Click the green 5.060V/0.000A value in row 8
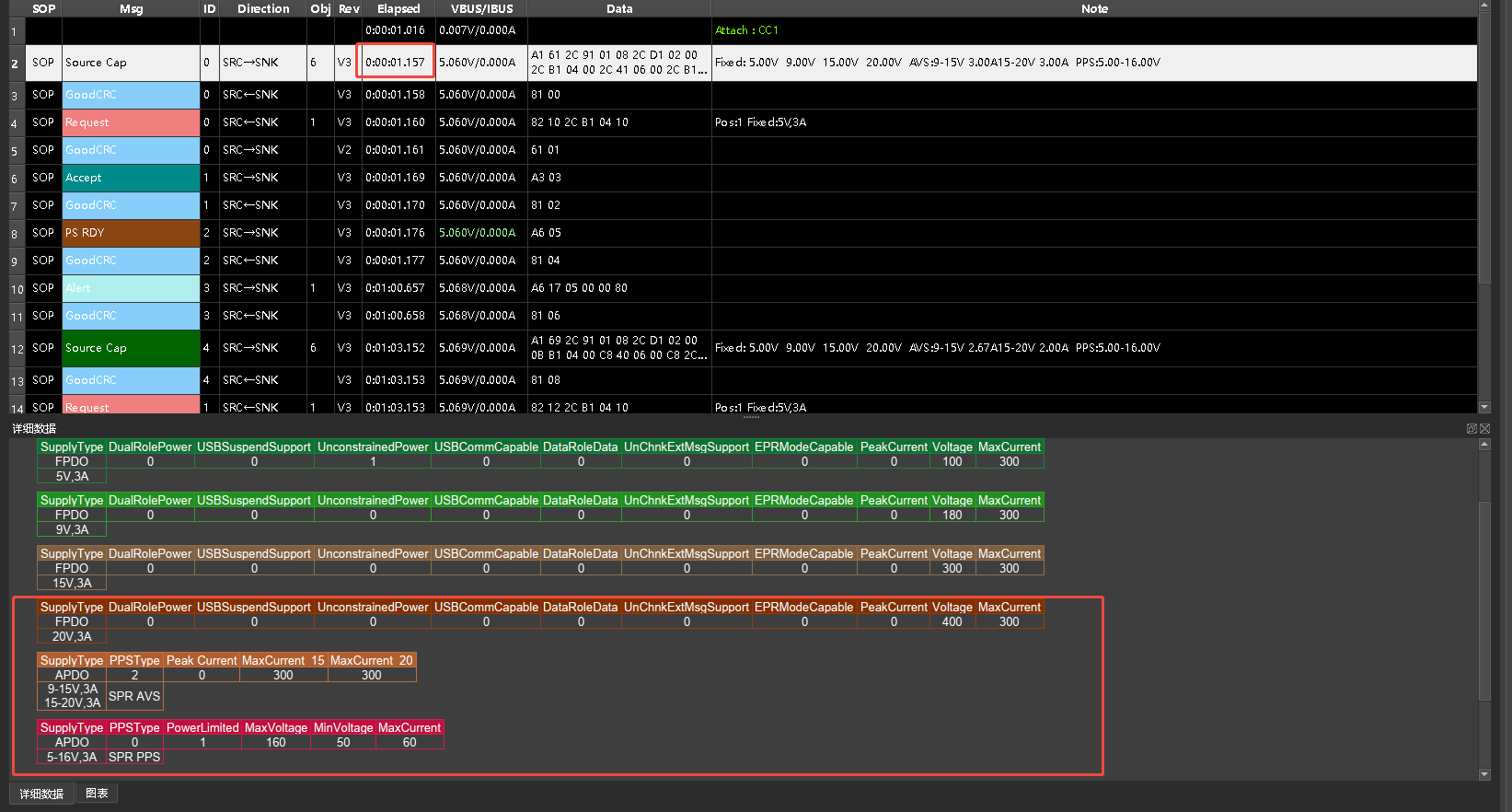1512x812 pixels. pyautogui.click(x=477, y=233)
